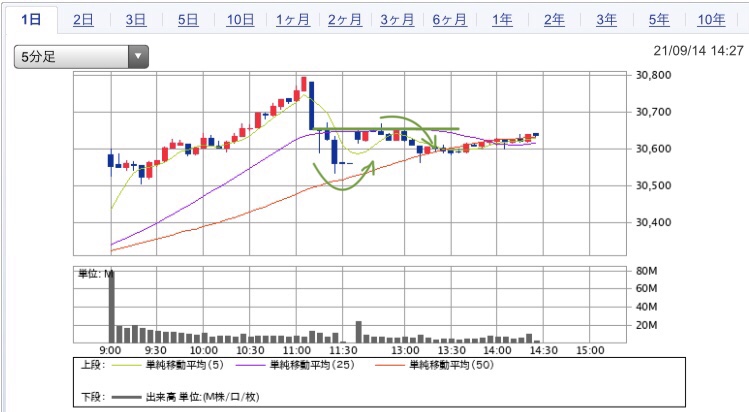
Task: Switch to the 2日 period tab
Action: pyautogui.click(x=83, y=20)
